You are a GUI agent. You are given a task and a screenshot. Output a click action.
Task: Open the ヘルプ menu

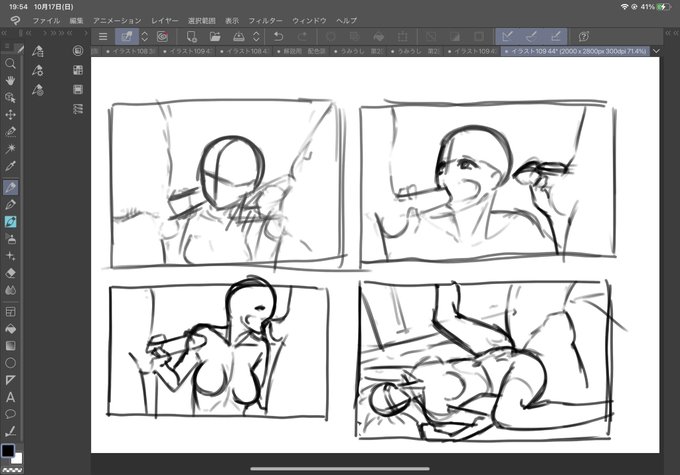click(x=347, y=20)
